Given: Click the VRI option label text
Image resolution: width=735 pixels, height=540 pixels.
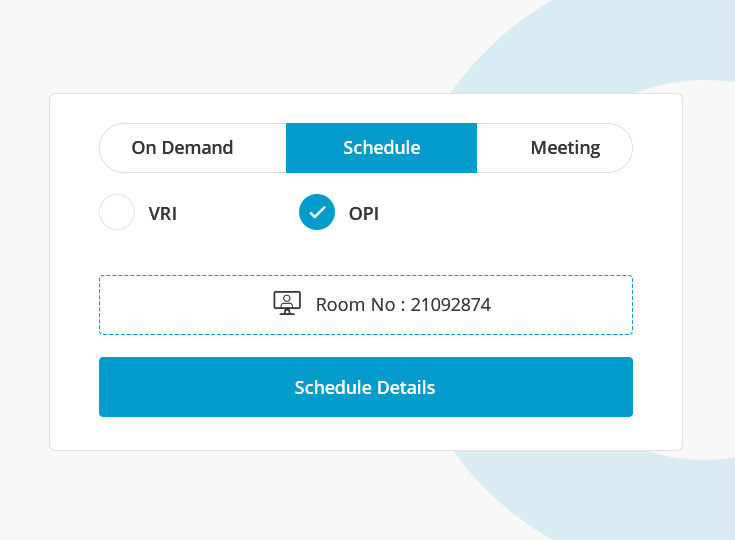Looking at the screenshot, I should tap(163, 213).
